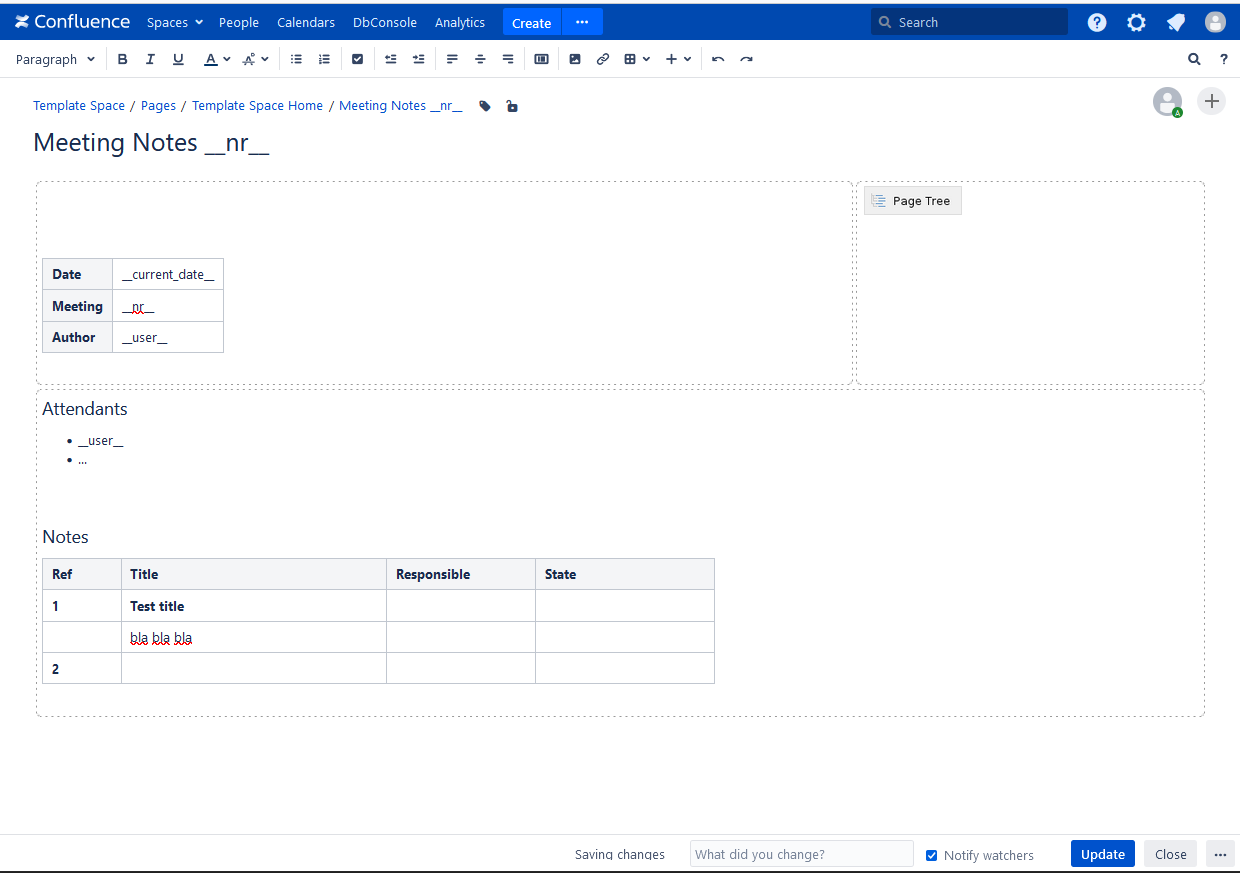The height and width of the screenshot is (873, 1240).
Task: Open the Spaces menu
Action: point(174,22)
